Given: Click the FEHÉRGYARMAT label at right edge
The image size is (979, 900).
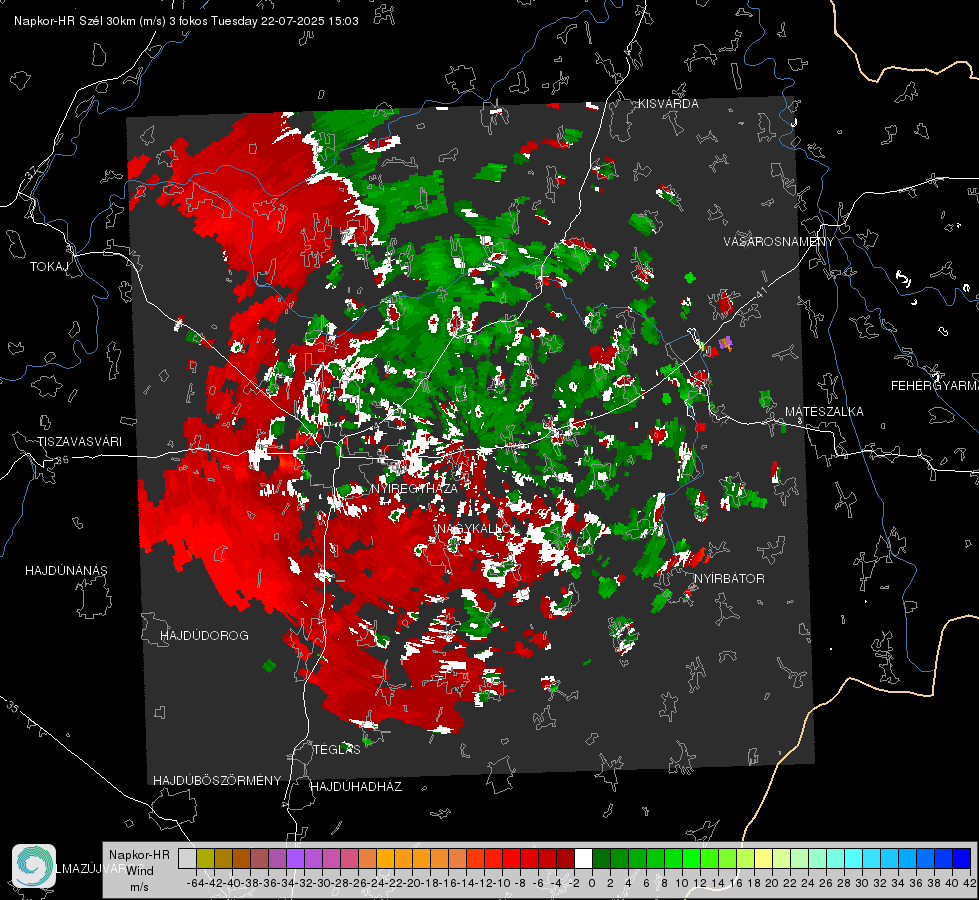Looking at the screenshot, I should [x=934, y=386].
